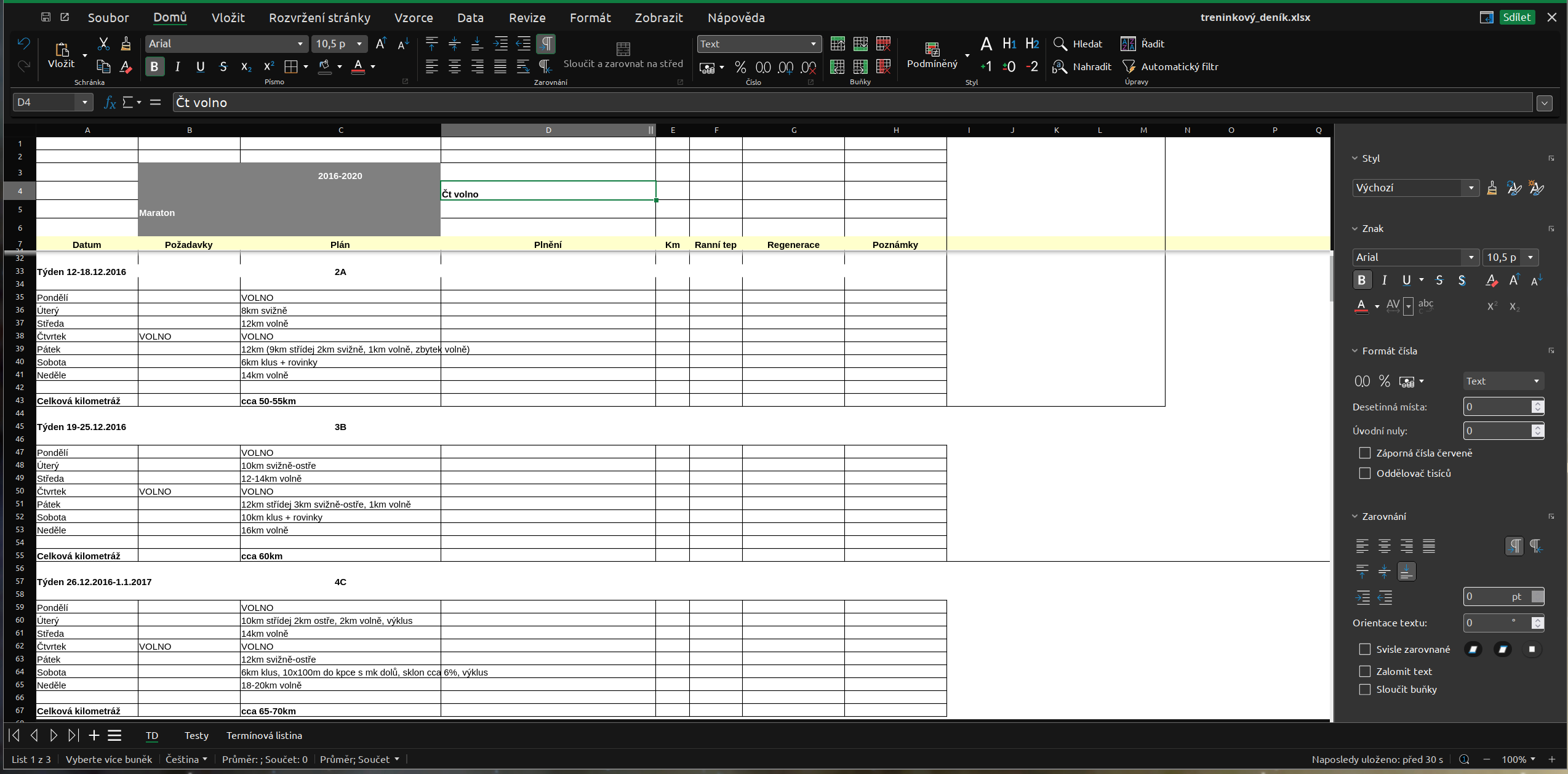Click the Undo arrow icon
Image resolution: width=1568 pixels, height=774 pixels.
pyautogui.click(x=24, y=44)
